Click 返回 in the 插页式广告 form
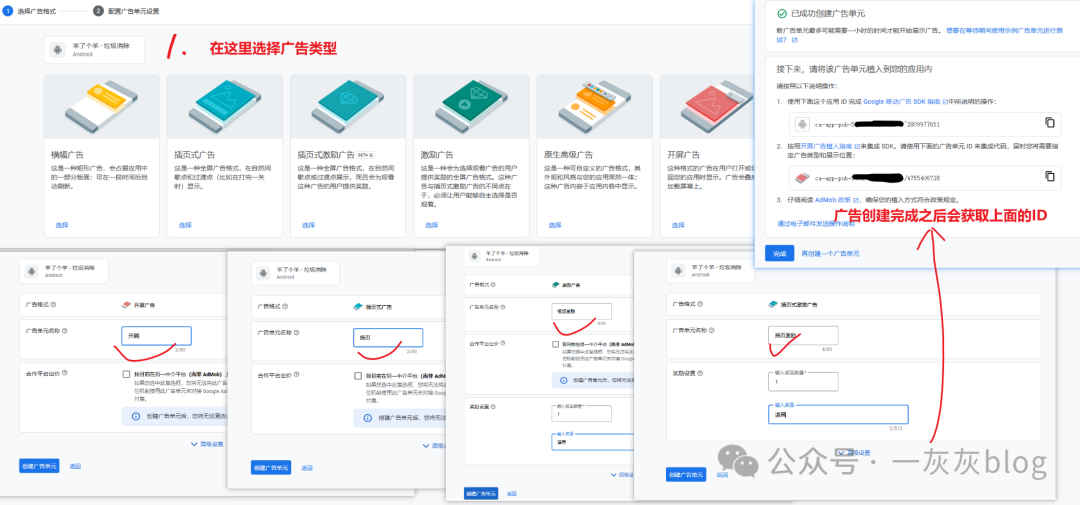Image resolution: width=1080 pixels, height=505 pixels. pyautogui.click(x=307, y=467)
